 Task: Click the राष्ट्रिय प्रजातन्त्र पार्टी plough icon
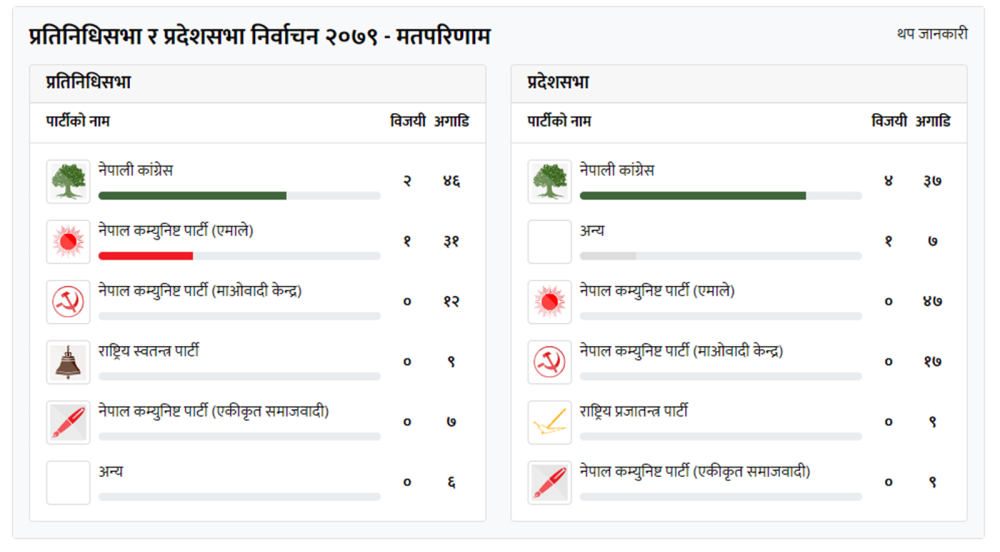(x=550, y=422)
